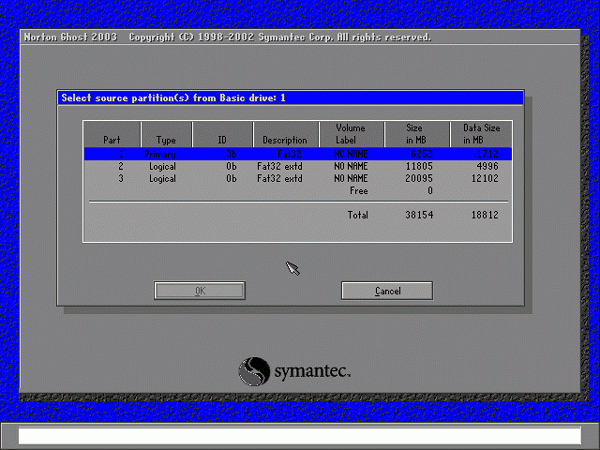Click the Part column header
The width and height of the screenshot is (600, 450).
[112, 134]
